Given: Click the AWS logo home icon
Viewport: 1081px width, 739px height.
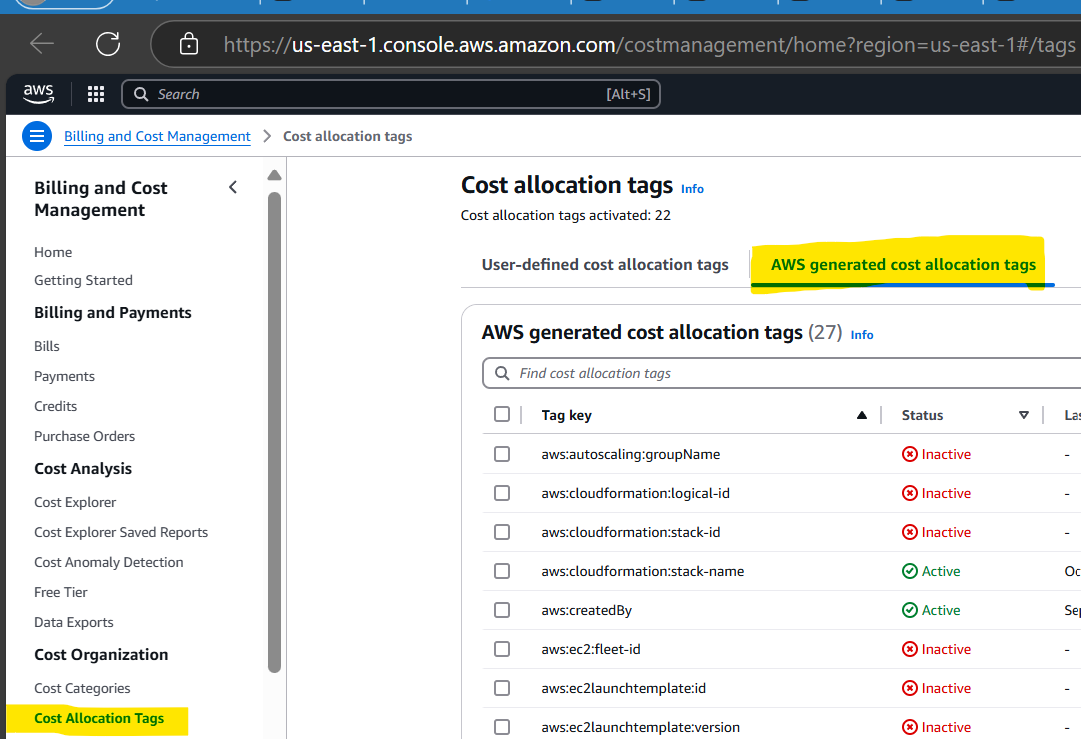Looking at the screenshot, I should click(x=38, y=94).
